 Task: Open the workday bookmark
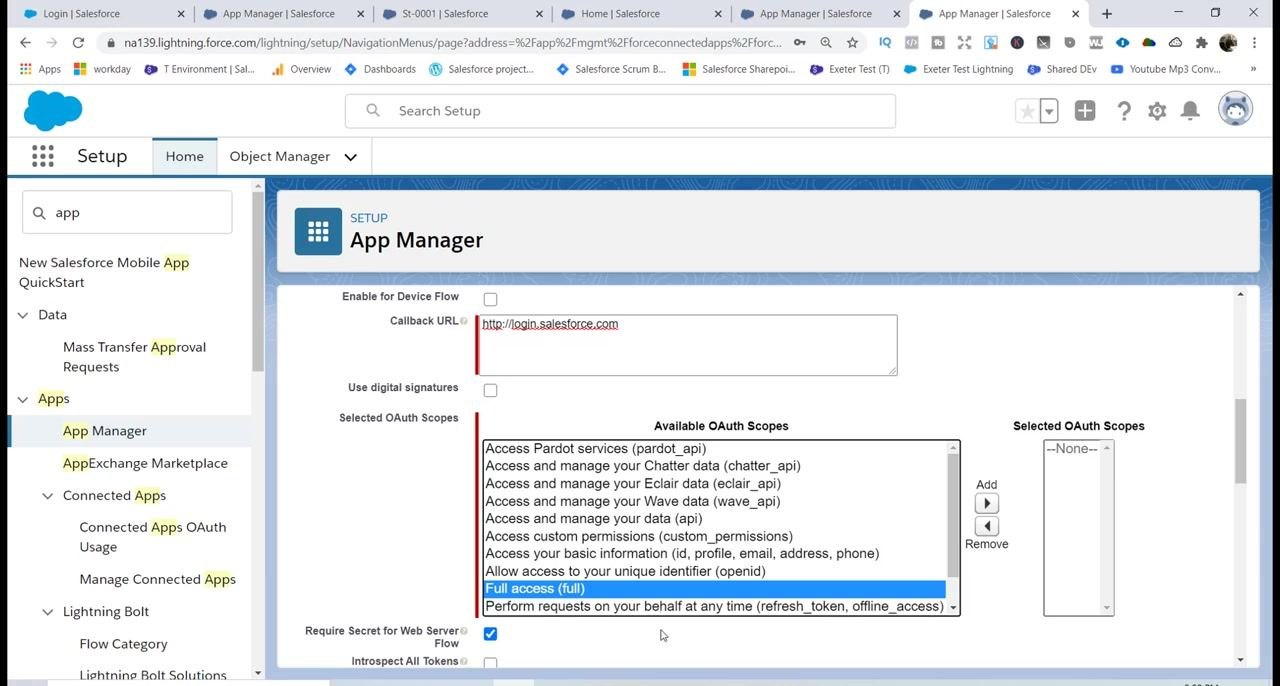(102, 69)
